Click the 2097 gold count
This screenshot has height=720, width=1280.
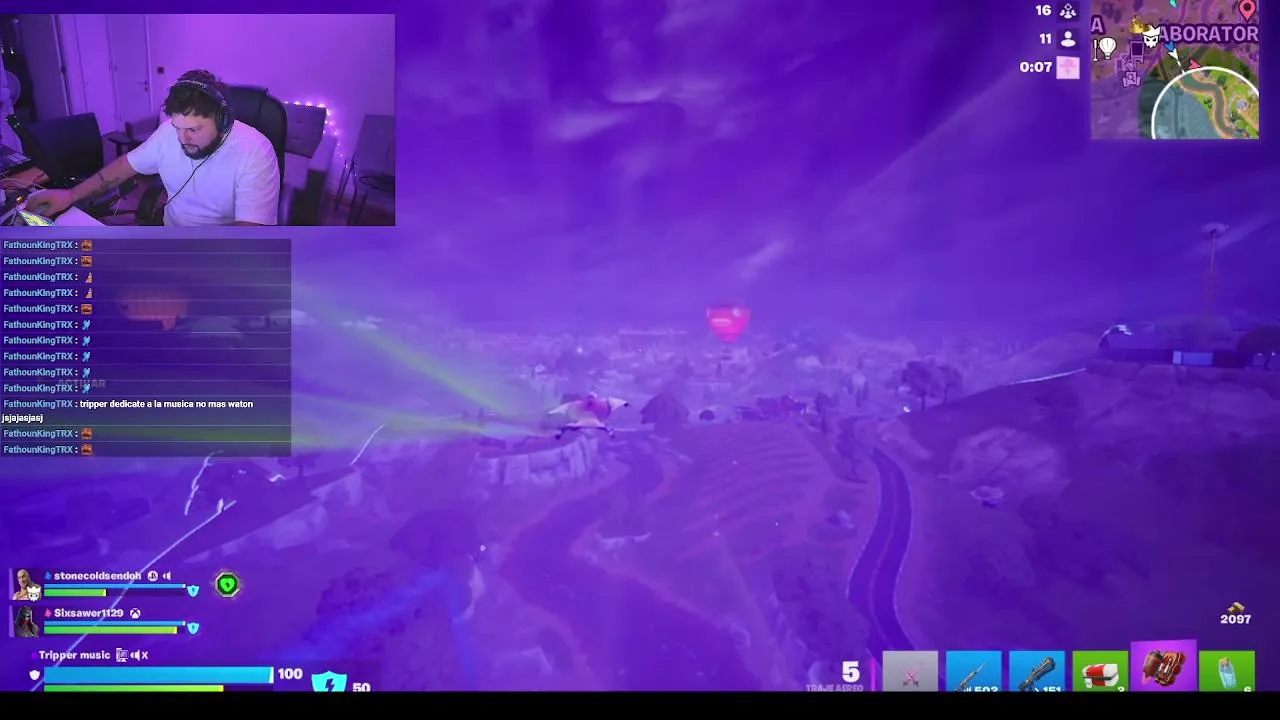coord(1236,619)
